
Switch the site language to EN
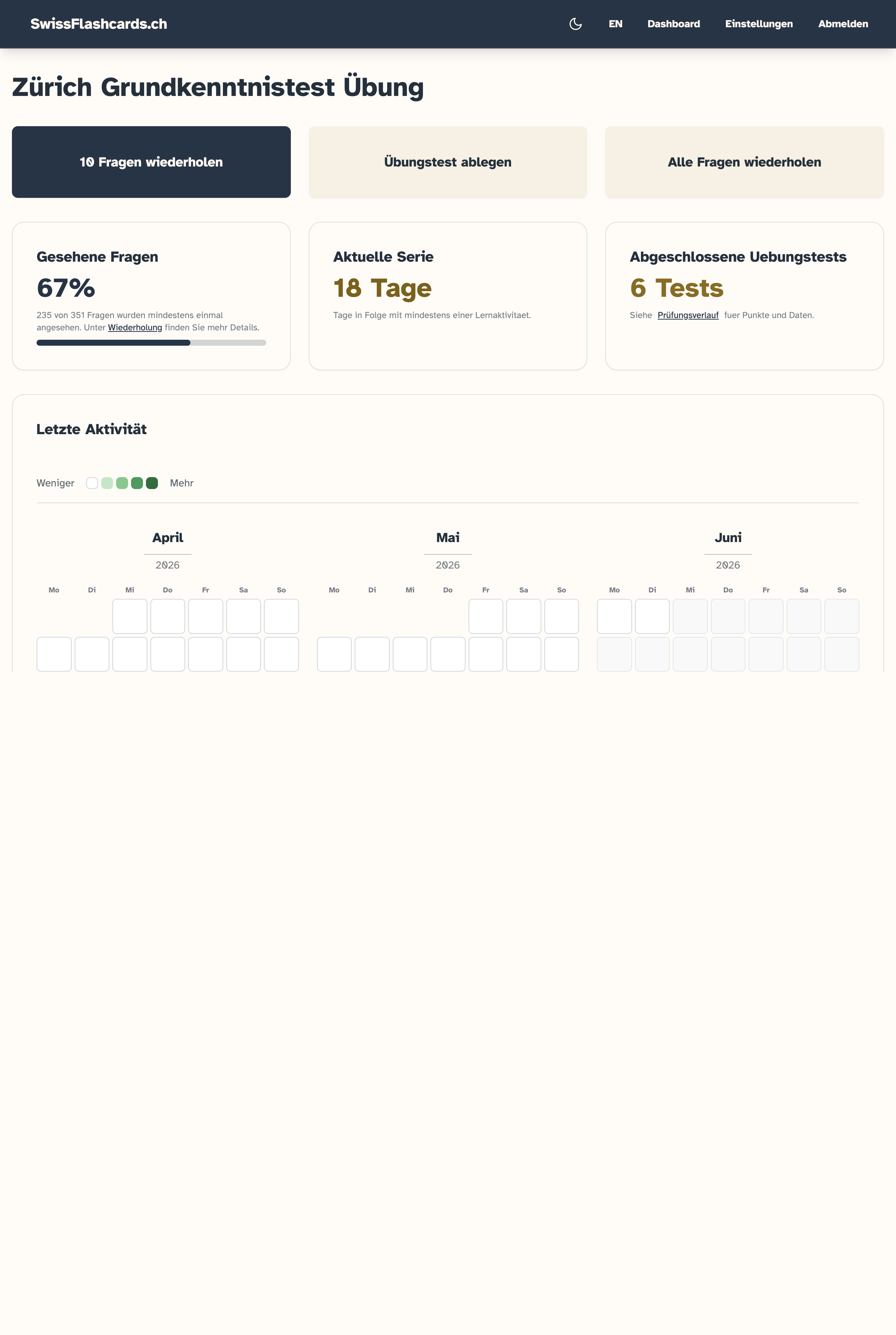[x=615, y=24]
